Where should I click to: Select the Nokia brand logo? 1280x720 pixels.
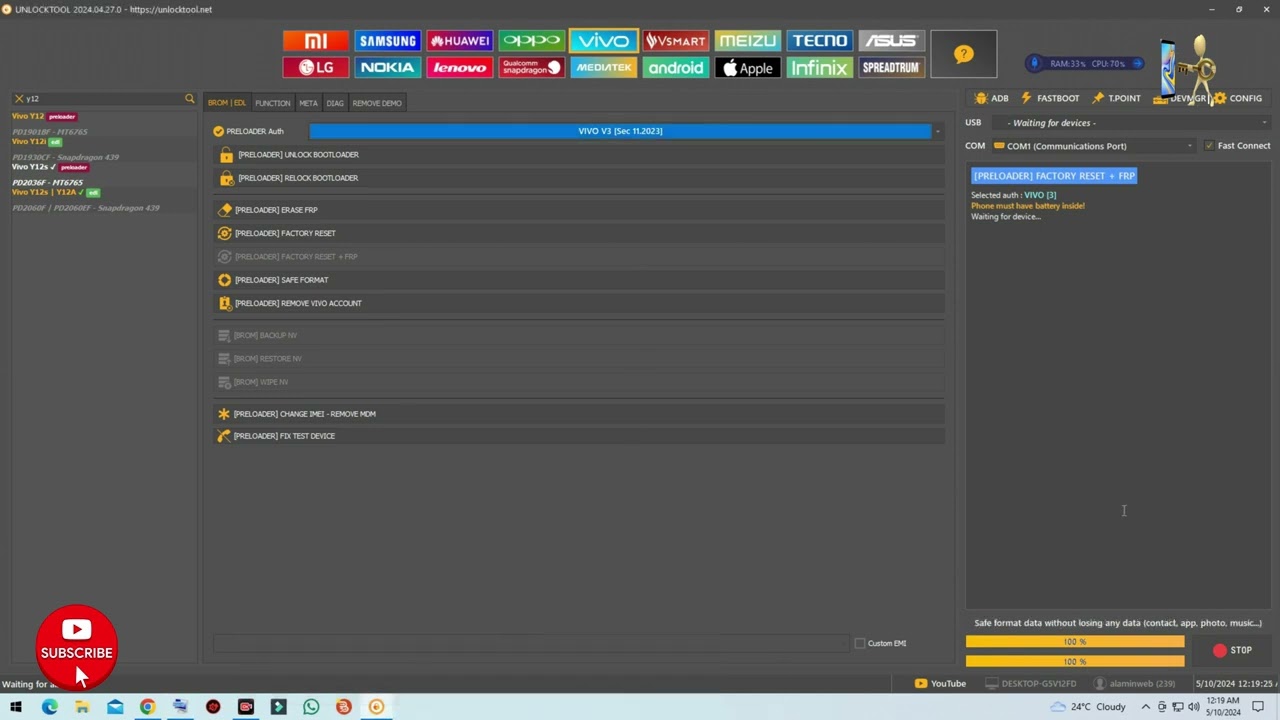coord(388,68)
